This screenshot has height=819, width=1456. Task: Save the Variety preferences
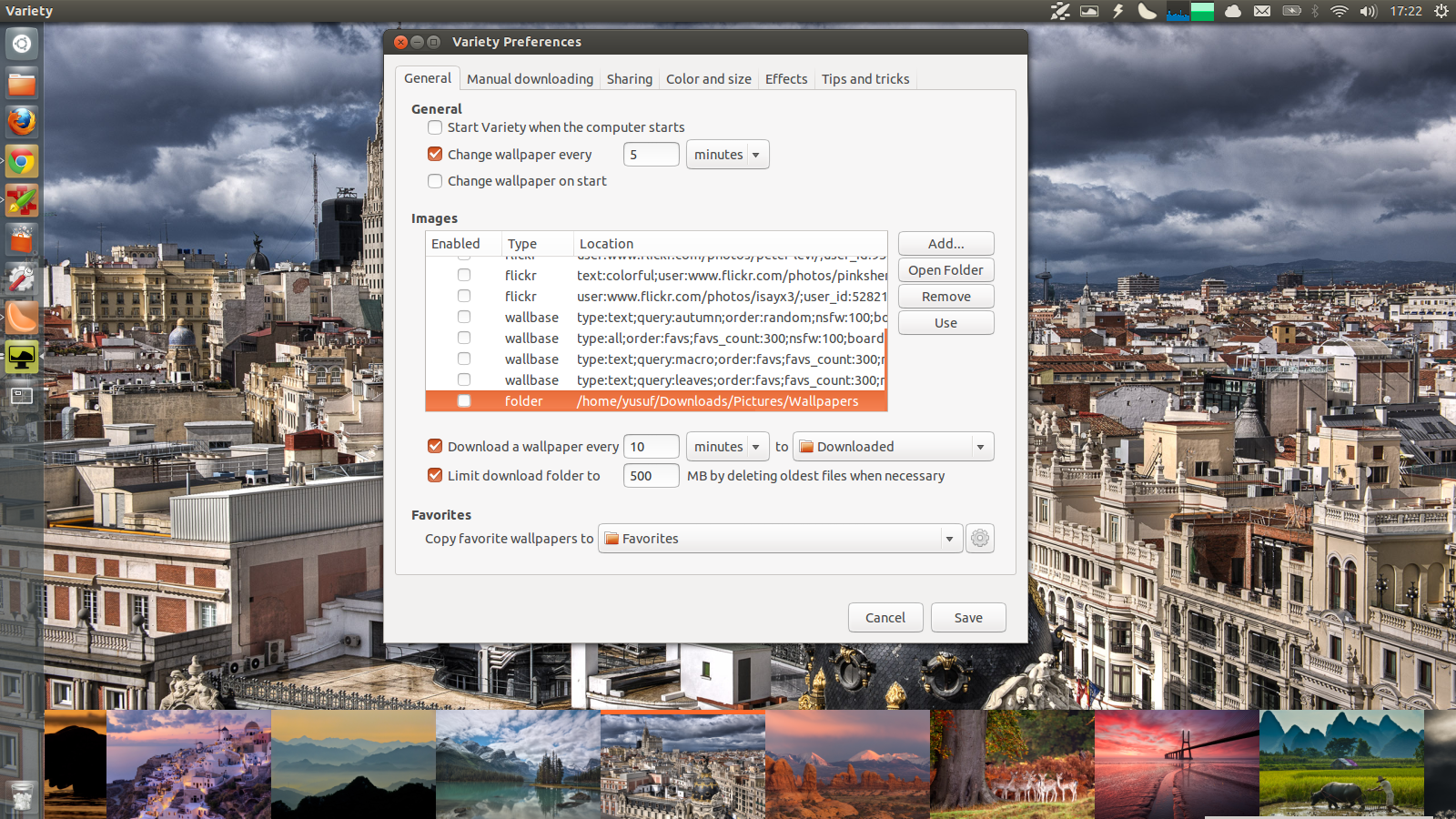point(967,617)
